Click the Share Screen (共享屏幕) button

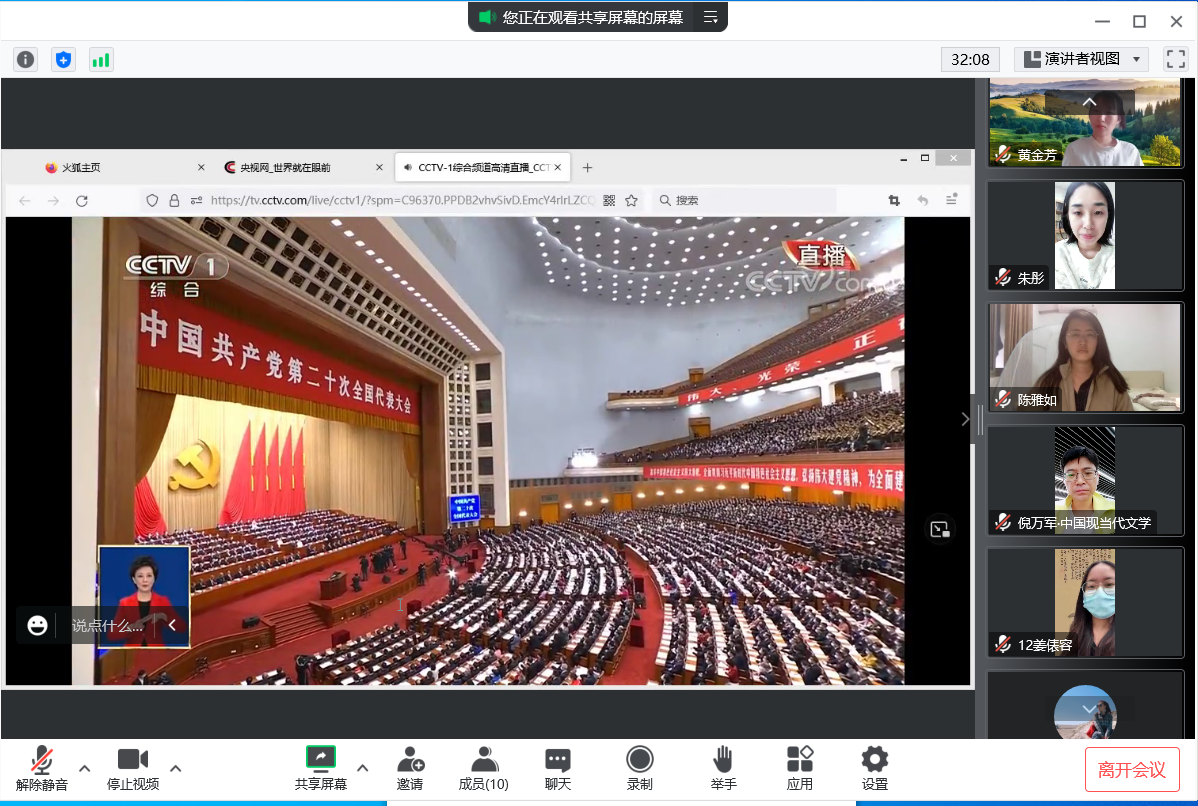tap(321, 768)
